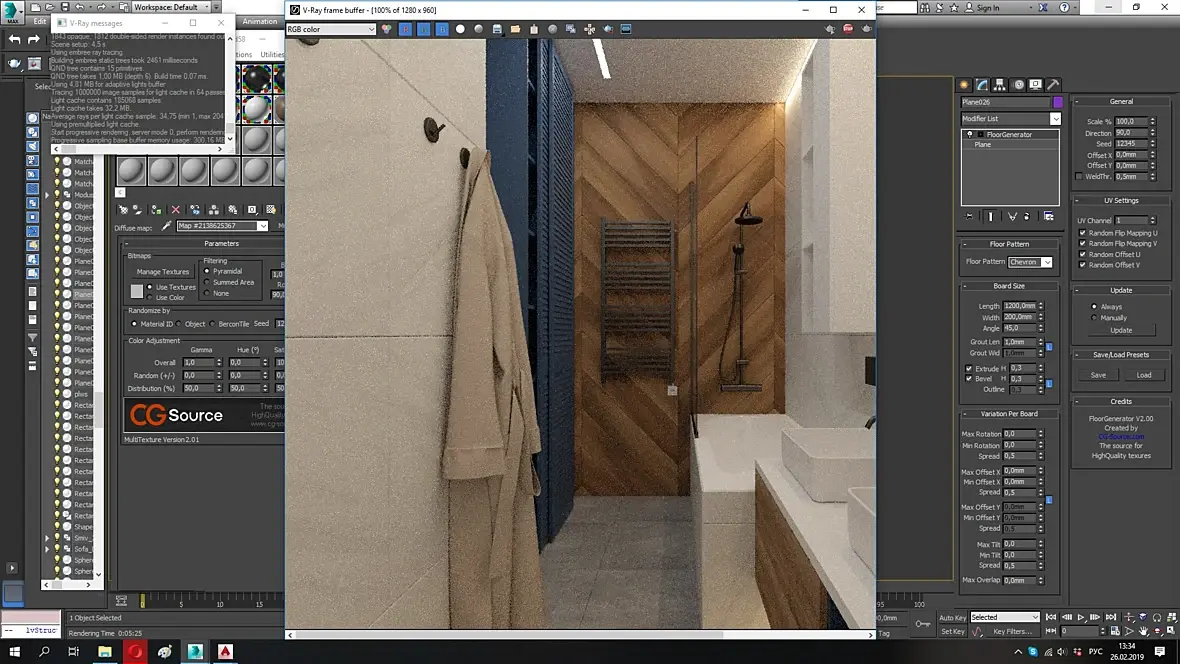Select Summed Area filtering option

click(x=207, y=282)
